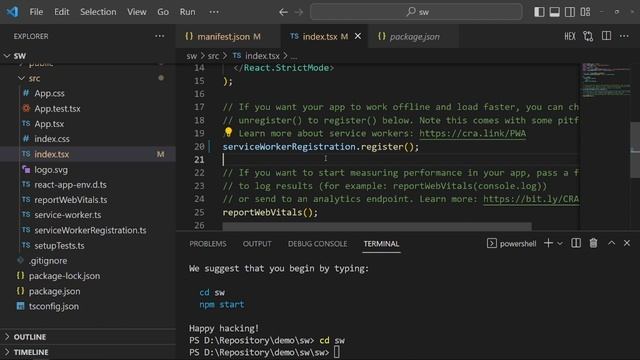Screen dimensions: 640x360
Task: Toggle the secondary side bar layout icon
Action: pyautogui.click(x=570, y=12)
